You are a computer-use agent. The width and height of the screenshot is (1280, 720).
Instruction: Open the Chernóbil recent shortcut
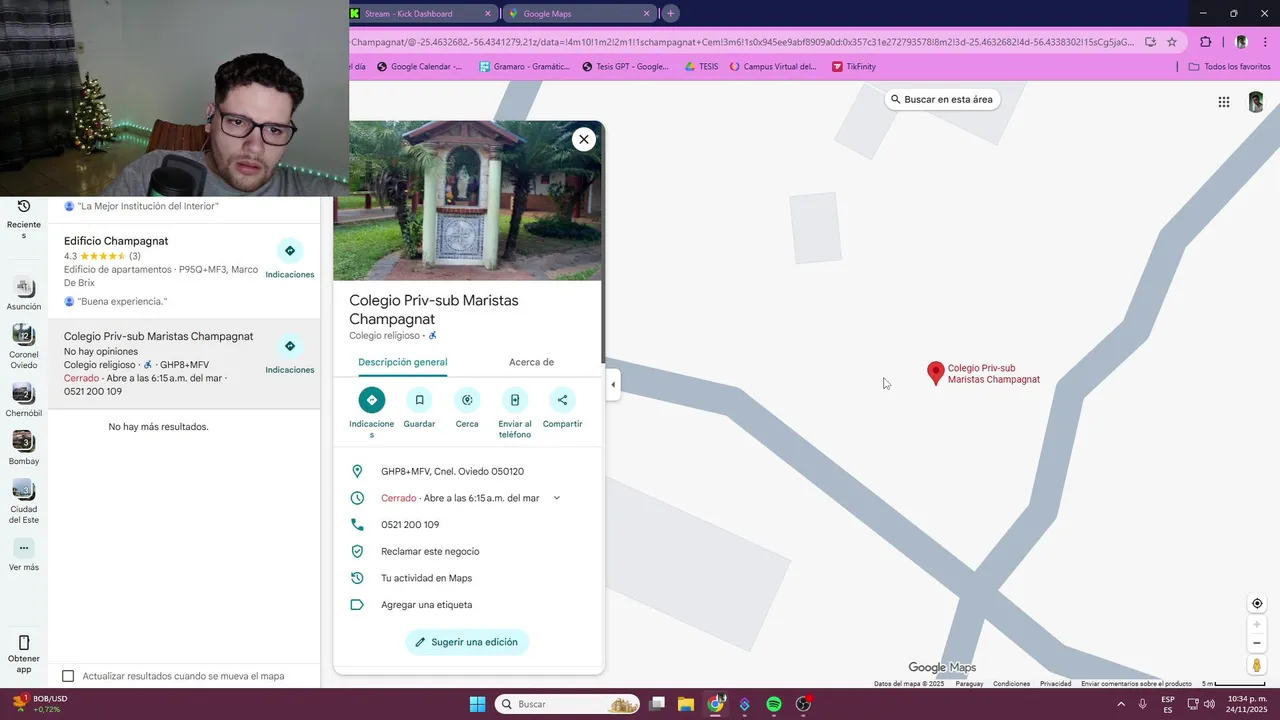(24, 401)
